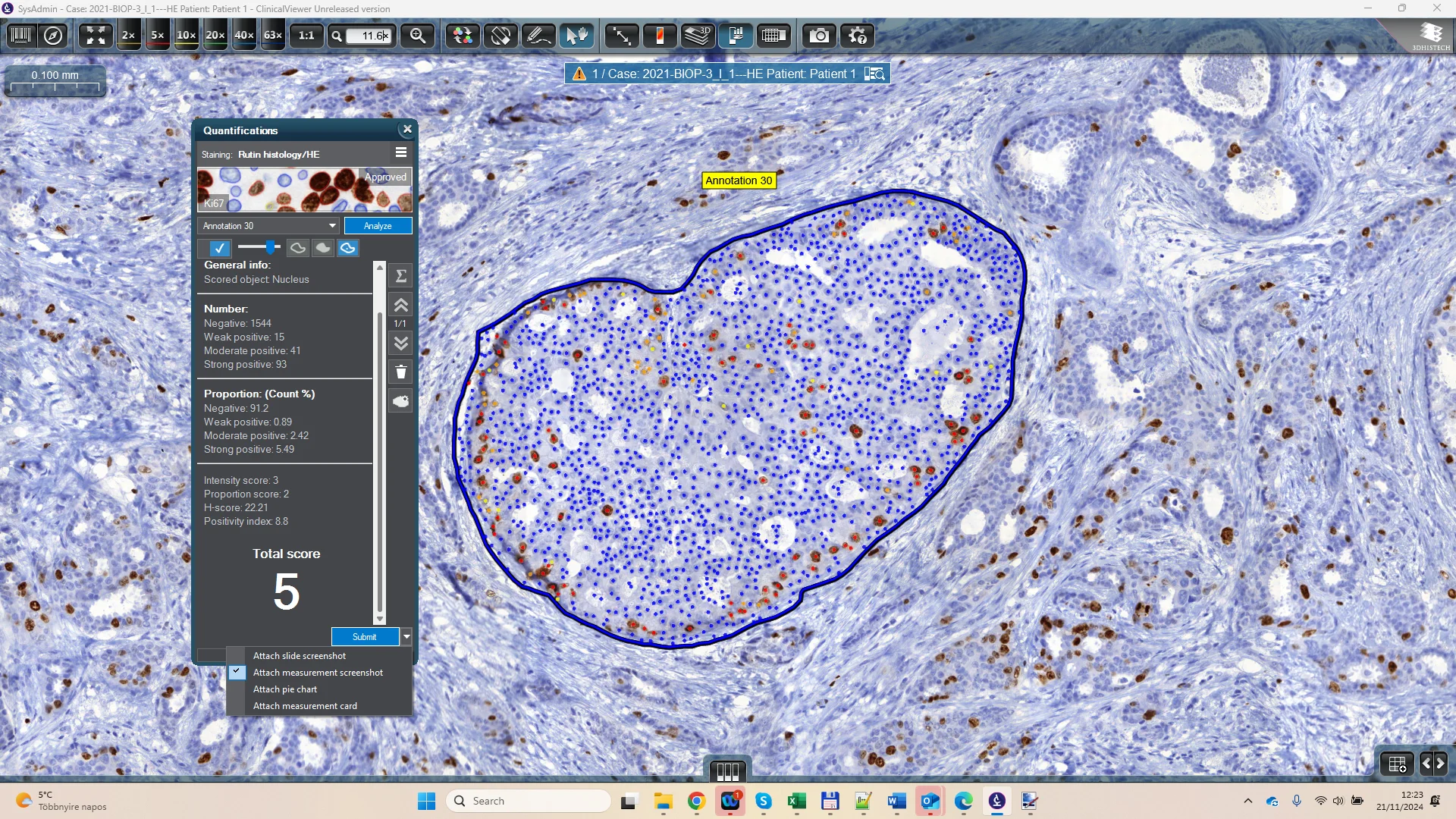Toggle the highlighted outline-and-fill display mode

(348, 248)
